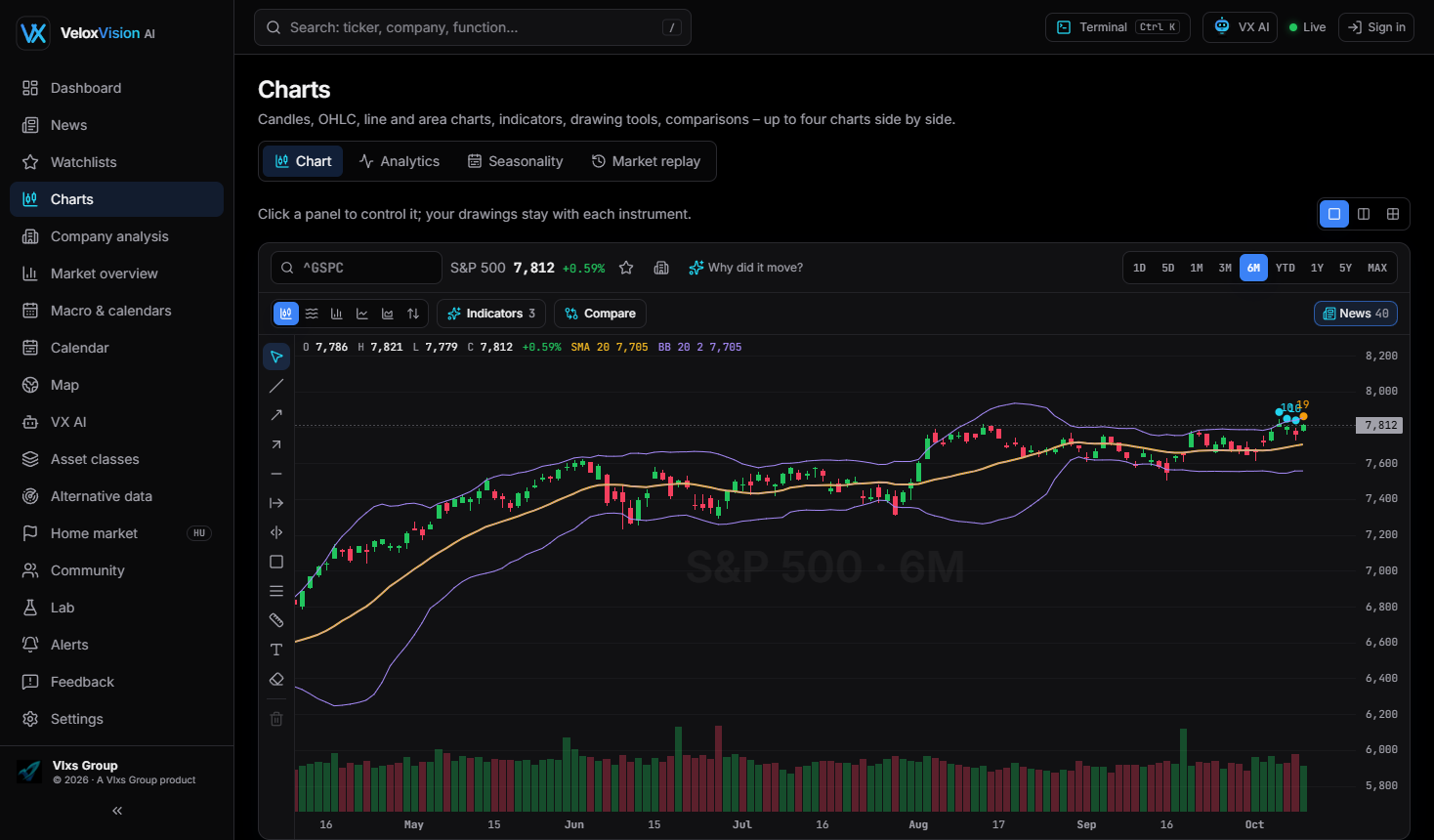
Task: Switch to the Analytics tab
Action: (x=399, y=161)
